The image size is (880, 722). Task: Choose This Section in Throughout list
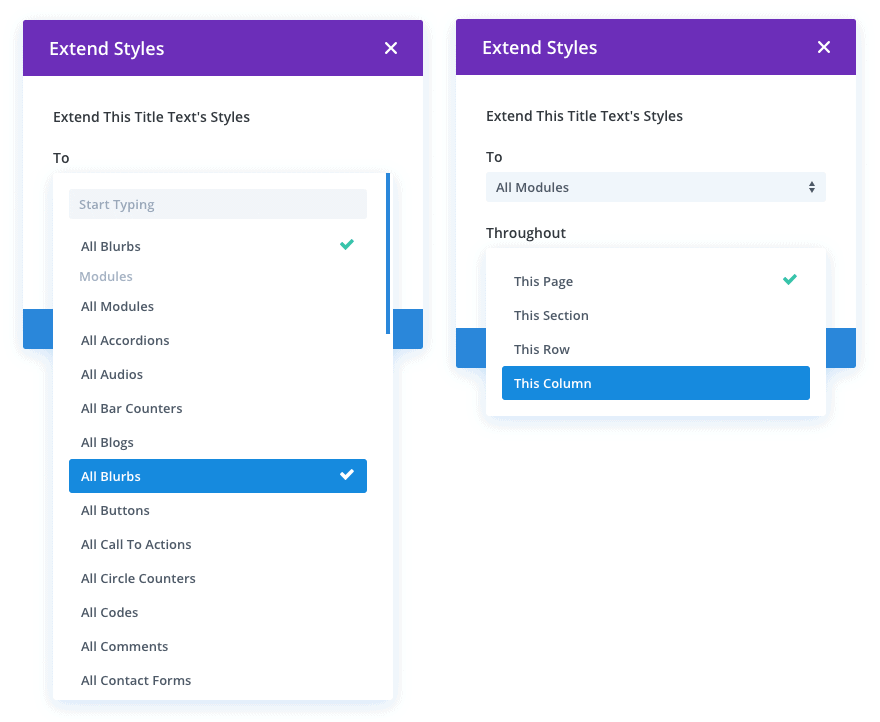(551, 316)
